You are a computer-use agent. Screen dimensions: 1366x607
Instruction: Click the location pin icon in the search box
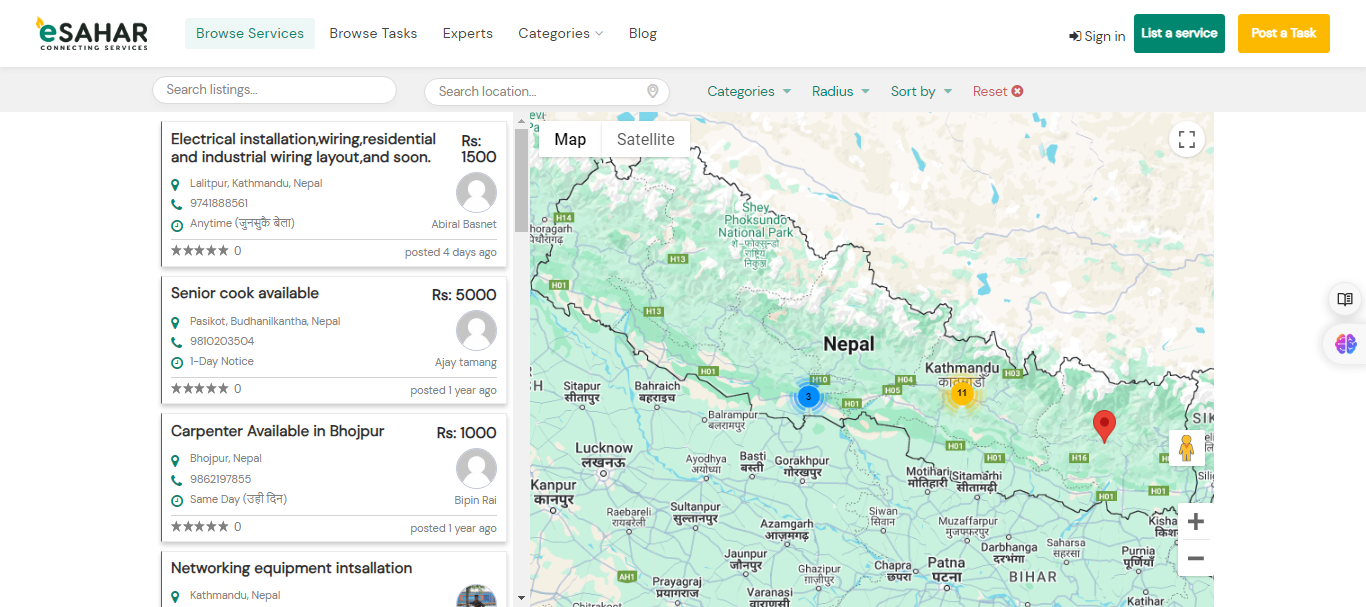(x=653, y=91)
